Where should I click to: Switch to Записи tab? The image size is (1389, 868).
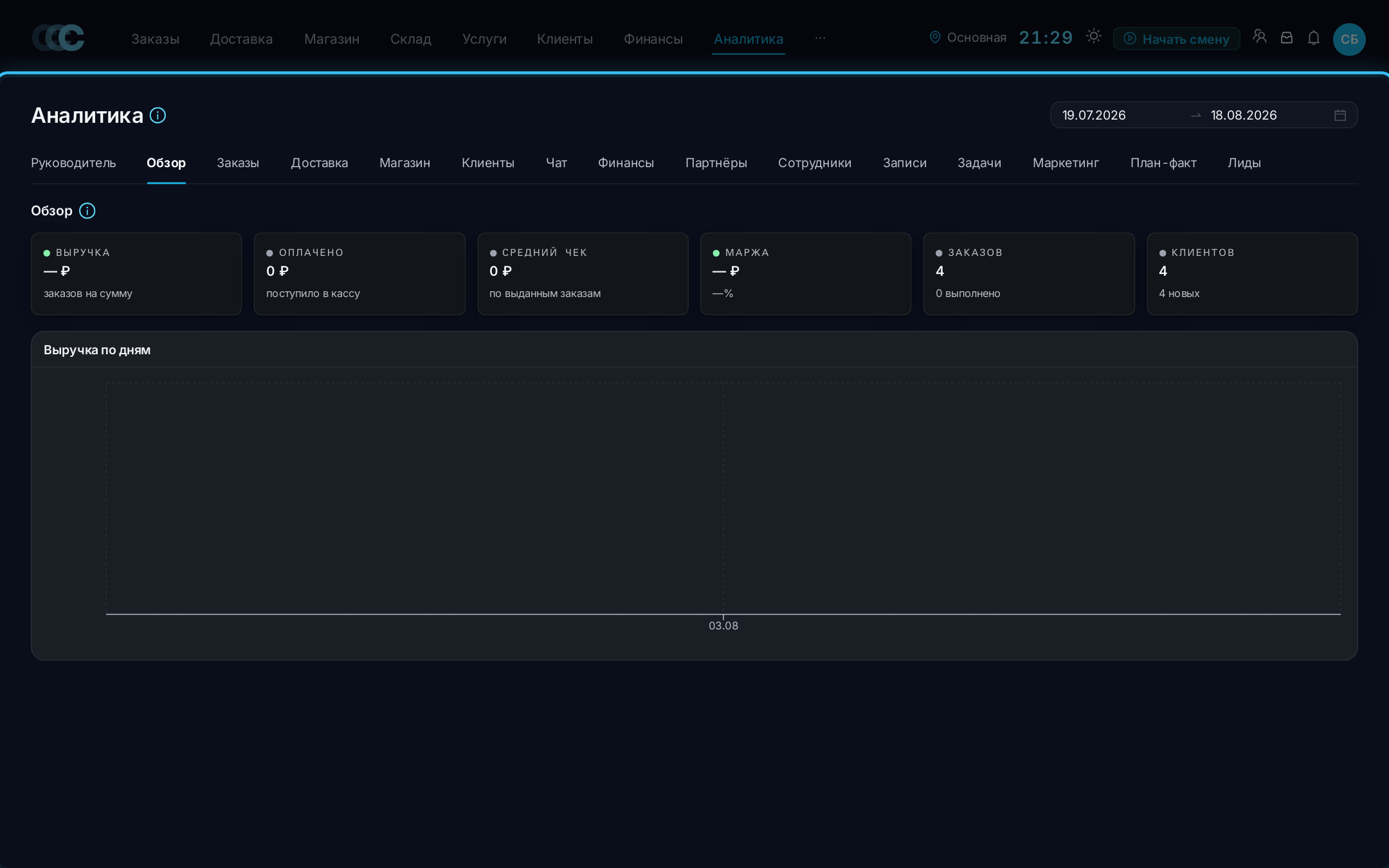904,163
